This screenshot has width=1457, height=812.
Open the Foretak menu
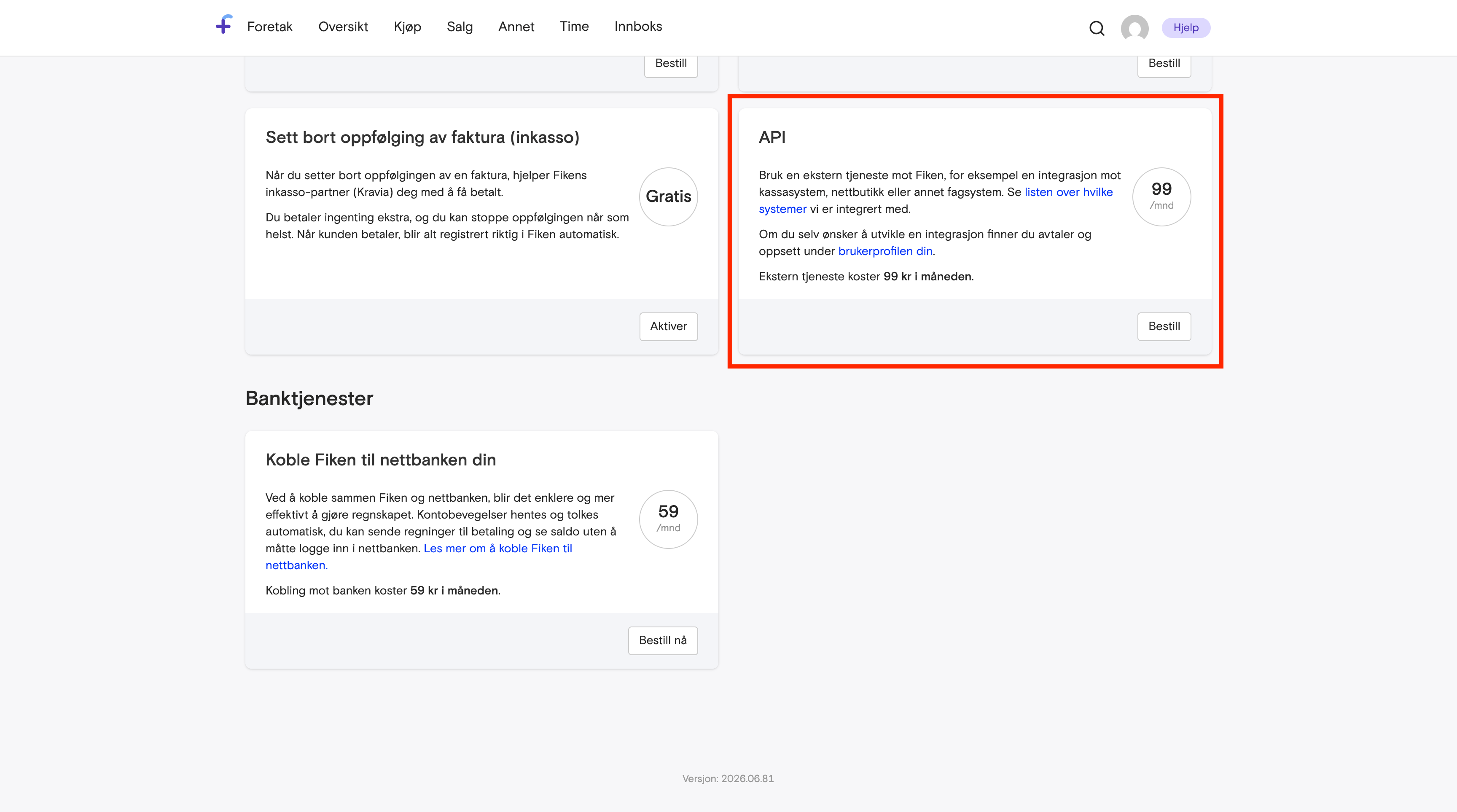[x=270, y=27]
